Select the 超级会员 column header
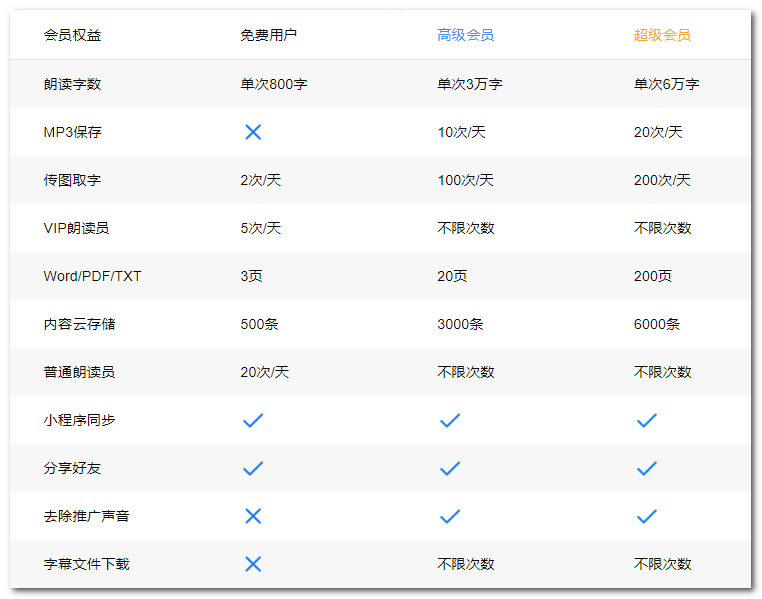 point(662,35)
